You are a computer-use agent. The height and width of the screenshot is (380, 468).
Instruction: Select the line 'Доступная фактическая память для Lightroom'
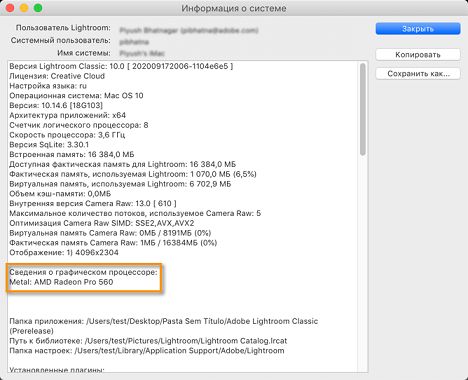[x=122, y=164]
